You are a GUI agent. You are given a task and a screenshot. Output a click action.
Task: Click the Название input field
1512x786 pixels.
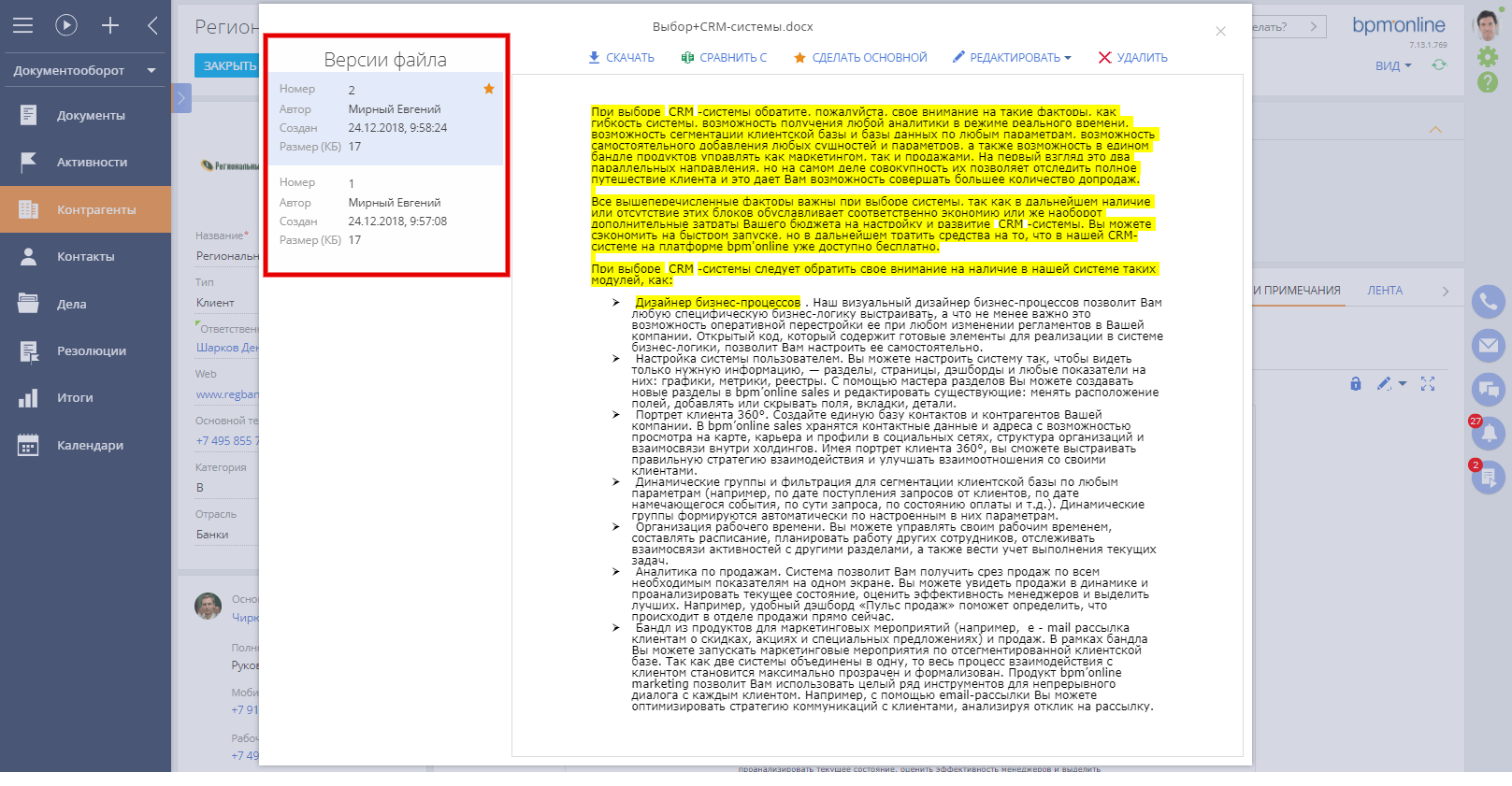click(x=227, y=256)
